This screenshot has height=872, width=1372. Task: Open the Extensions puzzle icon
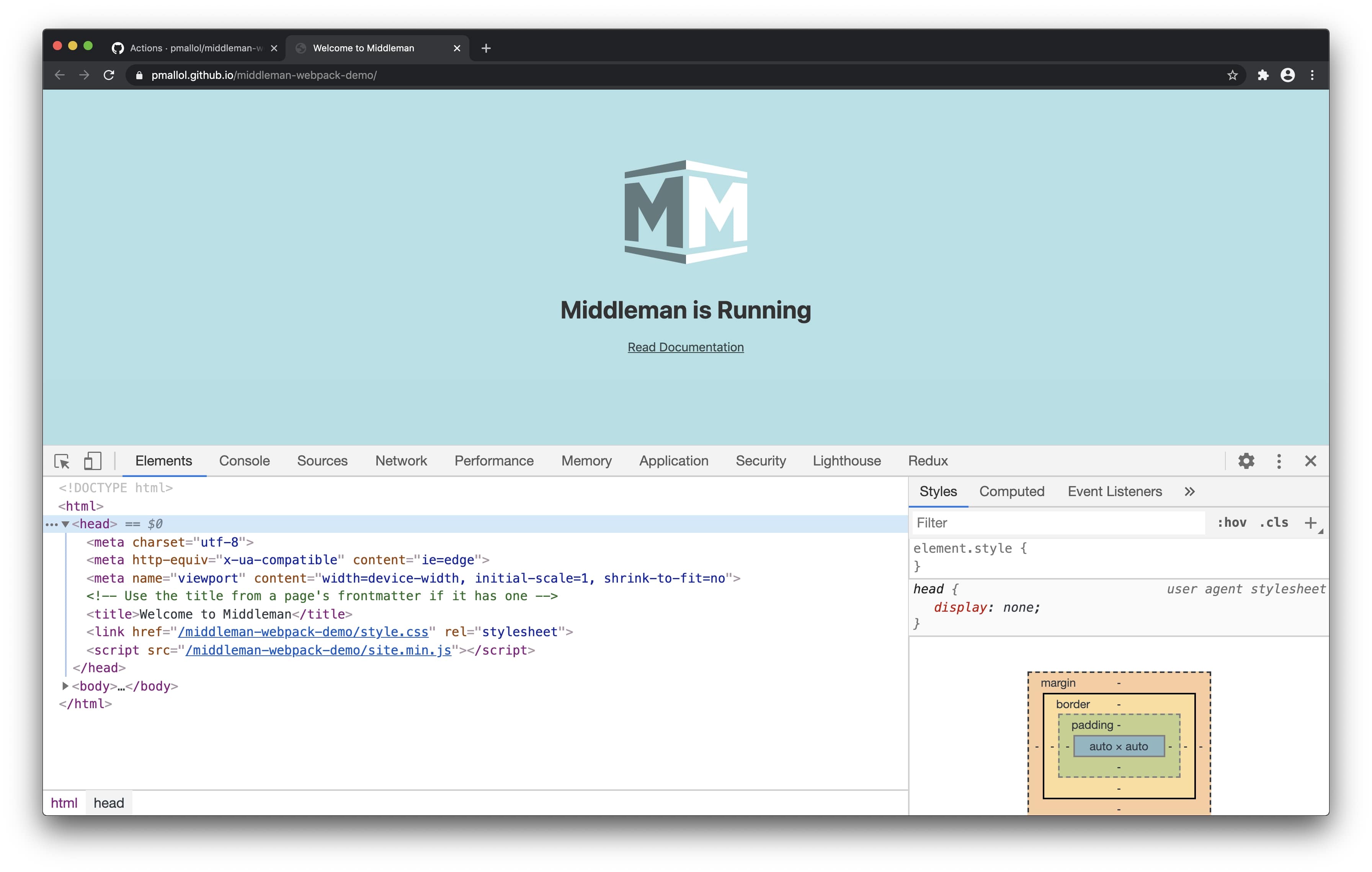tap(1263, 75)
